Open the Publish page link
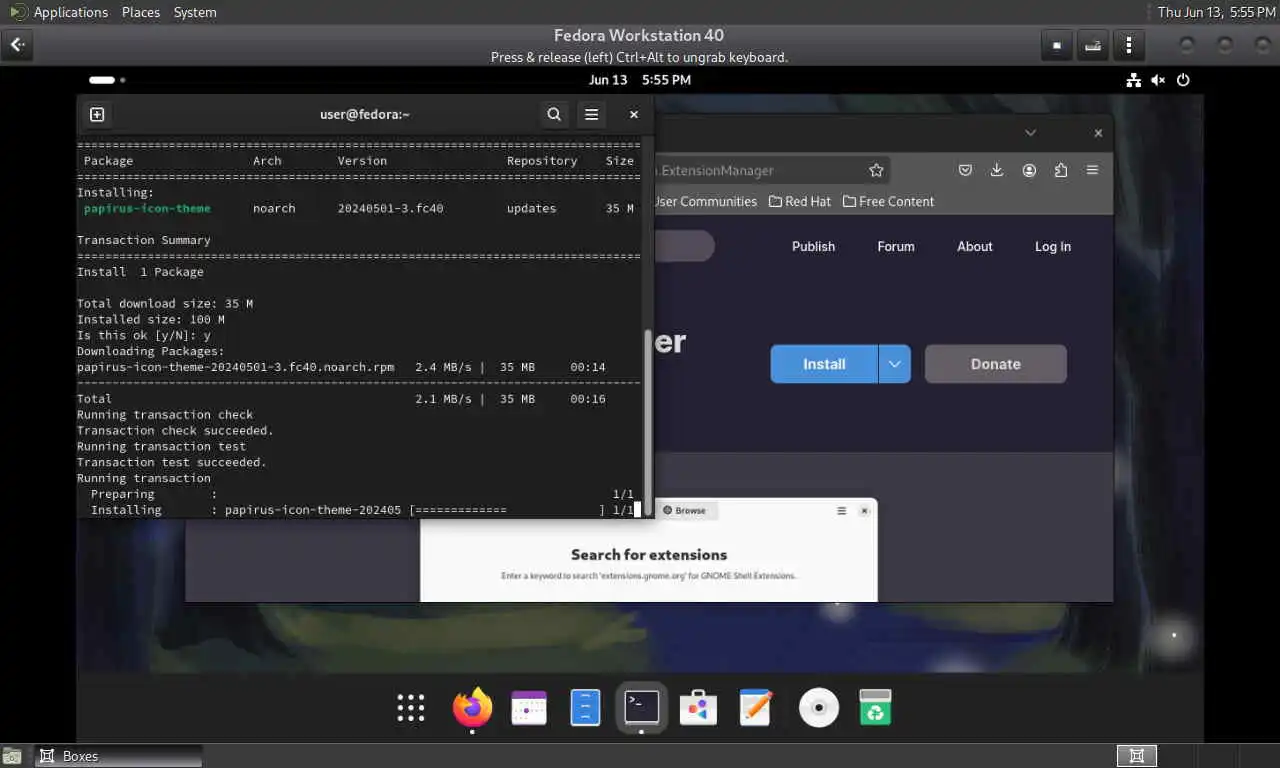1280x768 pixels. (813, 246)
